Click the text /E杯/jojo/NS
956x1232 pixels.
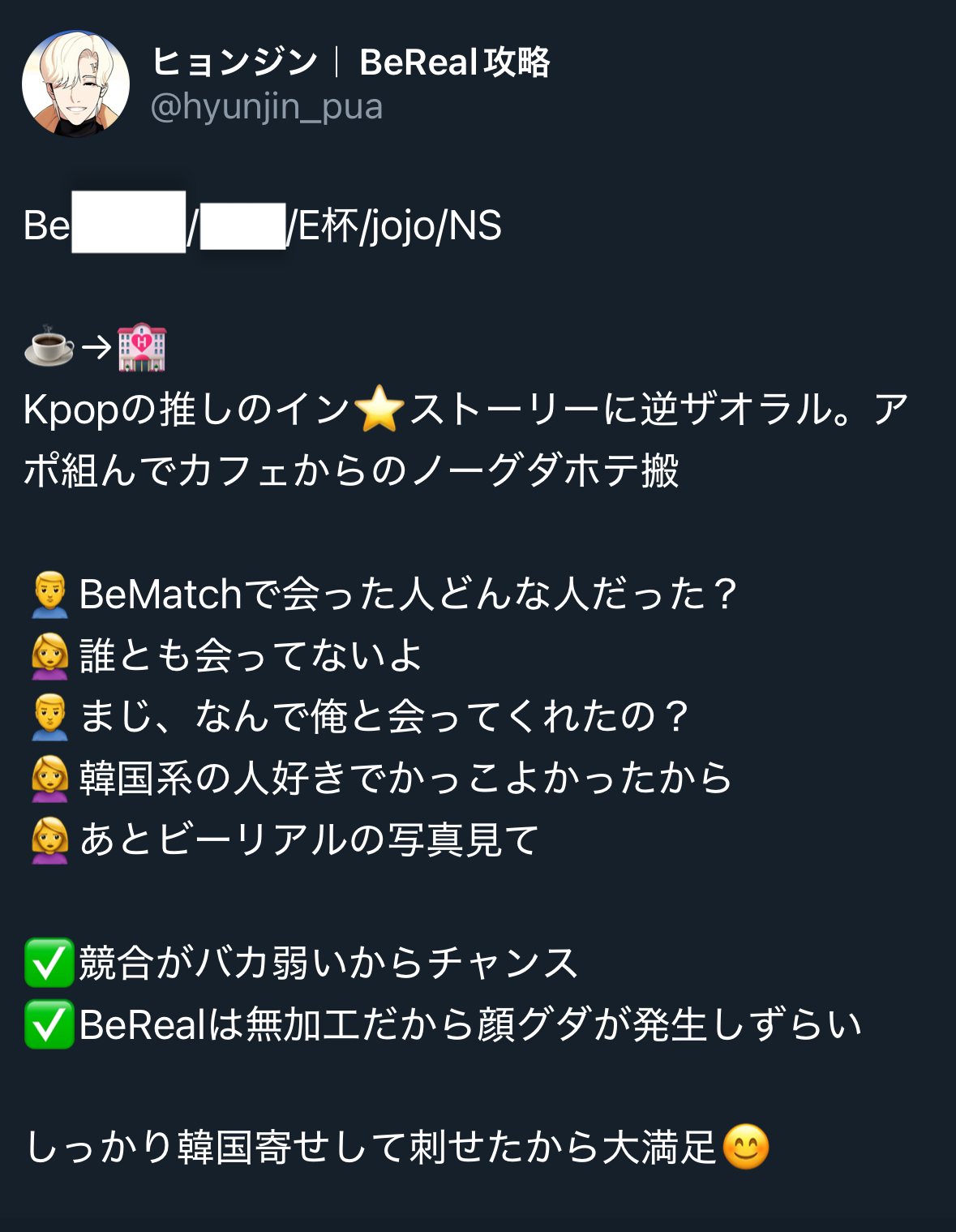click(x=395, y=226)
